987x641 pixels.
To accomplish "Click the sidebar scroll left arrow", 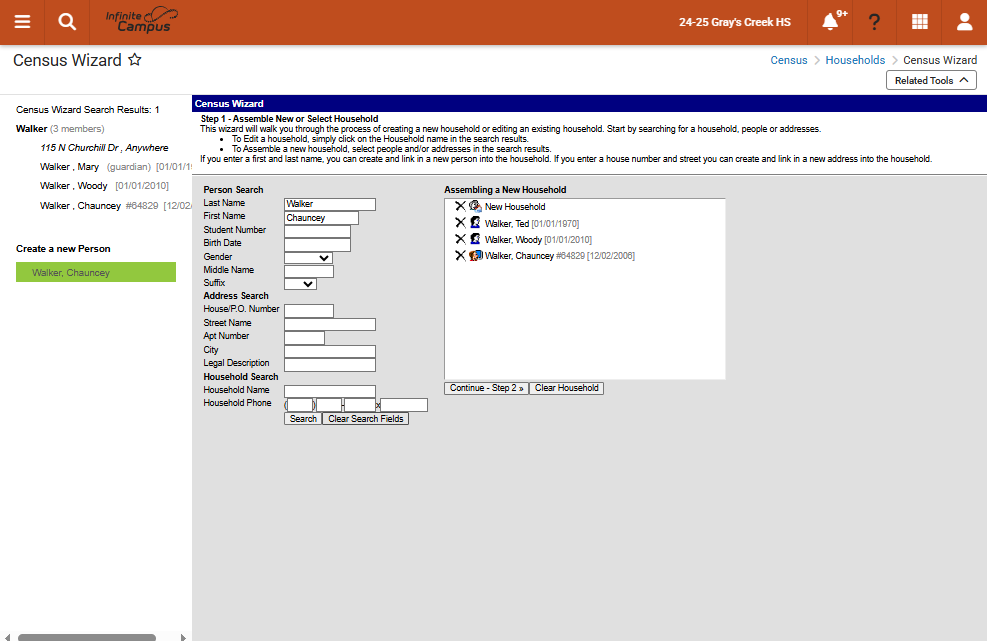I will tap(8, 637).
